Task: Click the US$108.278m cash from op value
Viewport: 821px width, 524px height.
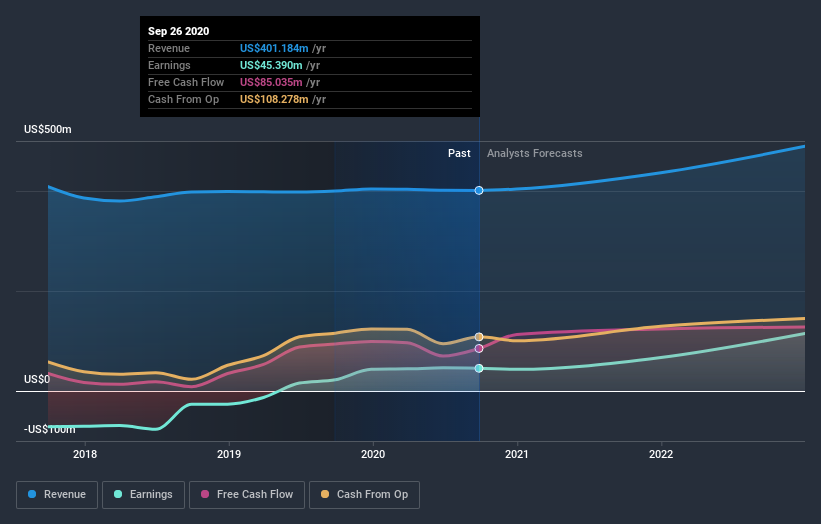Action: point(274,99)
